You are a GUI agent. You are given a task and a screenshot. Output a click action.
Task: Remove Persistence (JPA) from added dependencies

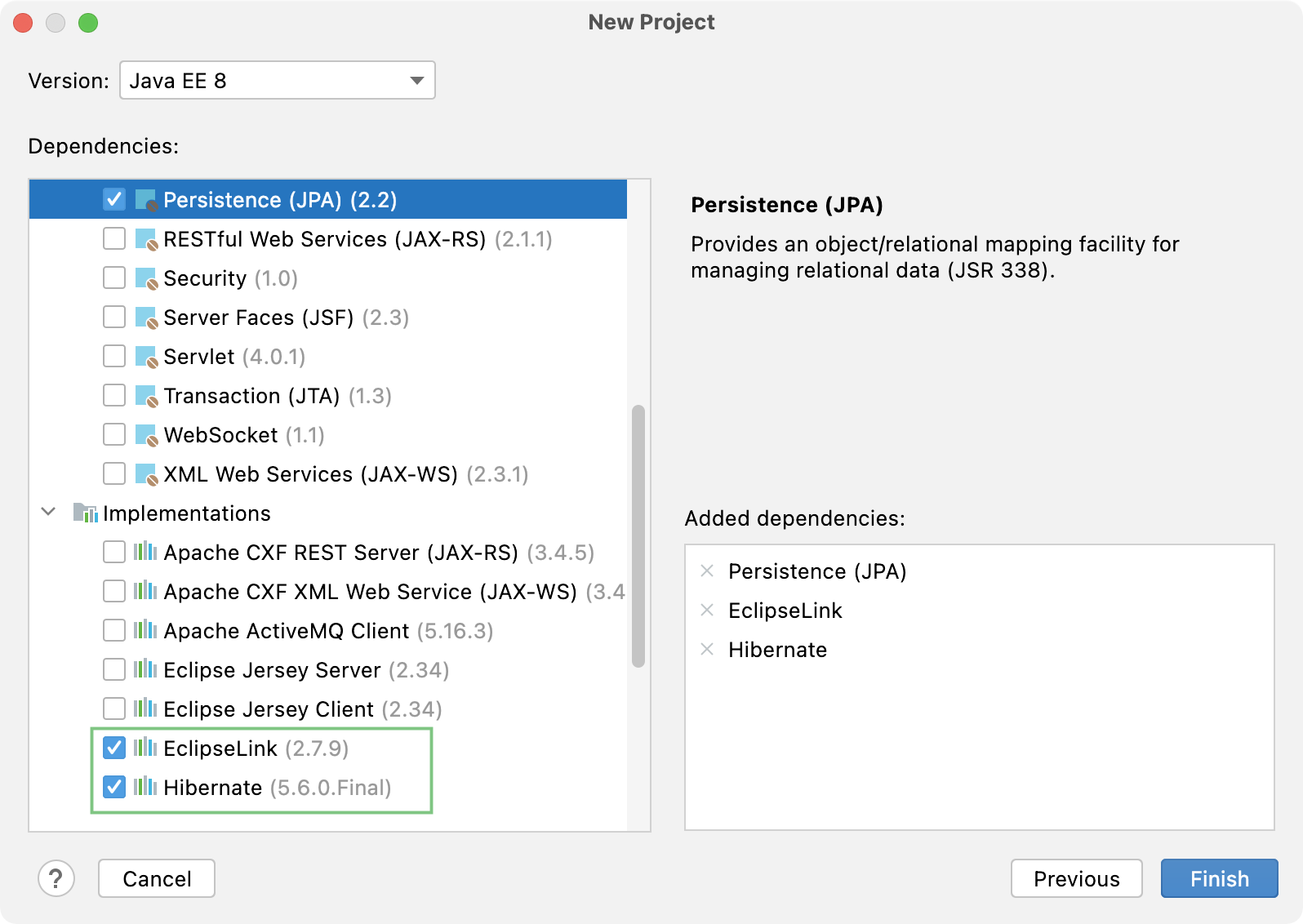point(708,571)
